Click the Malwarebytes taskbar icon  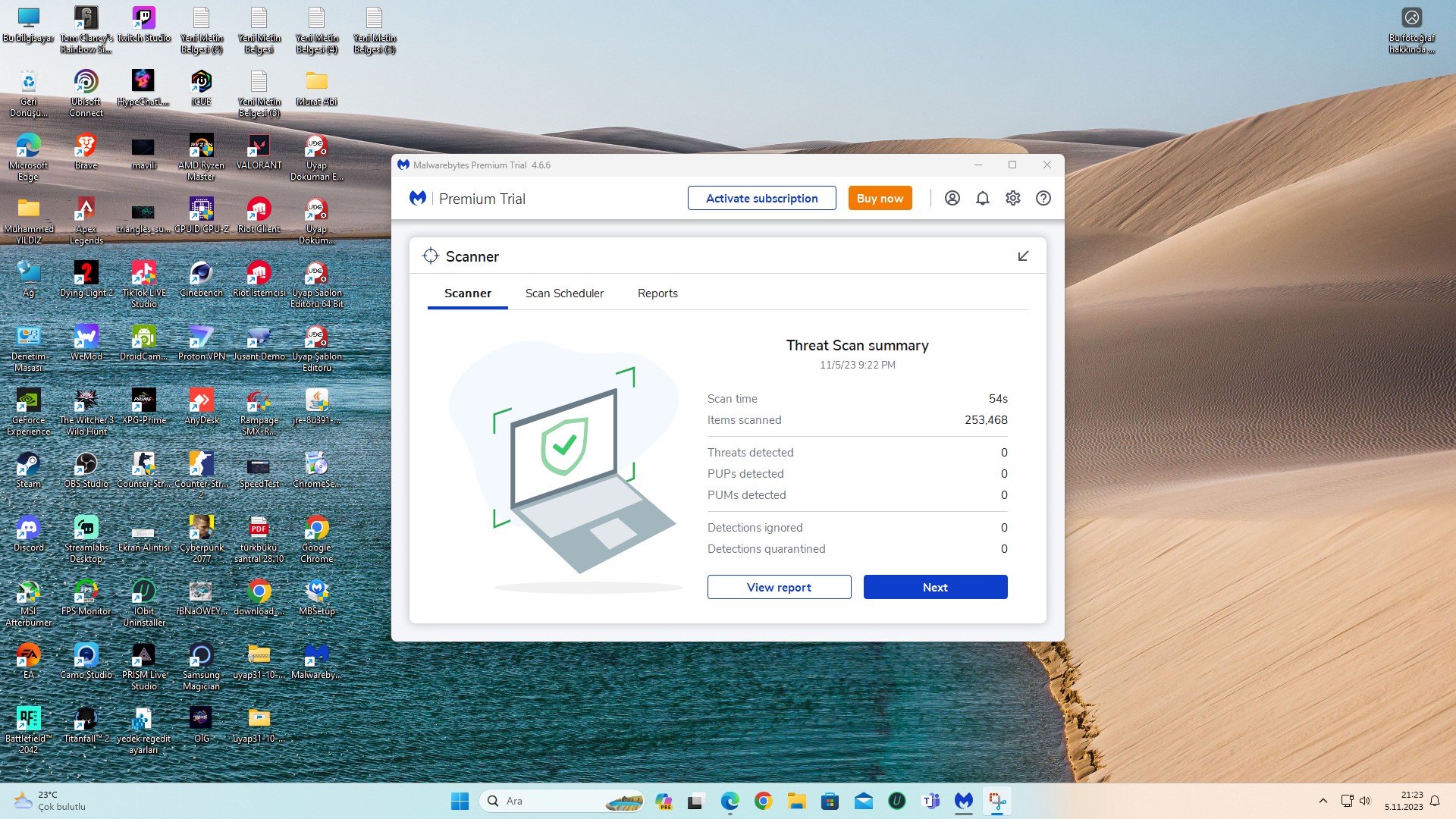pos(964,801)
